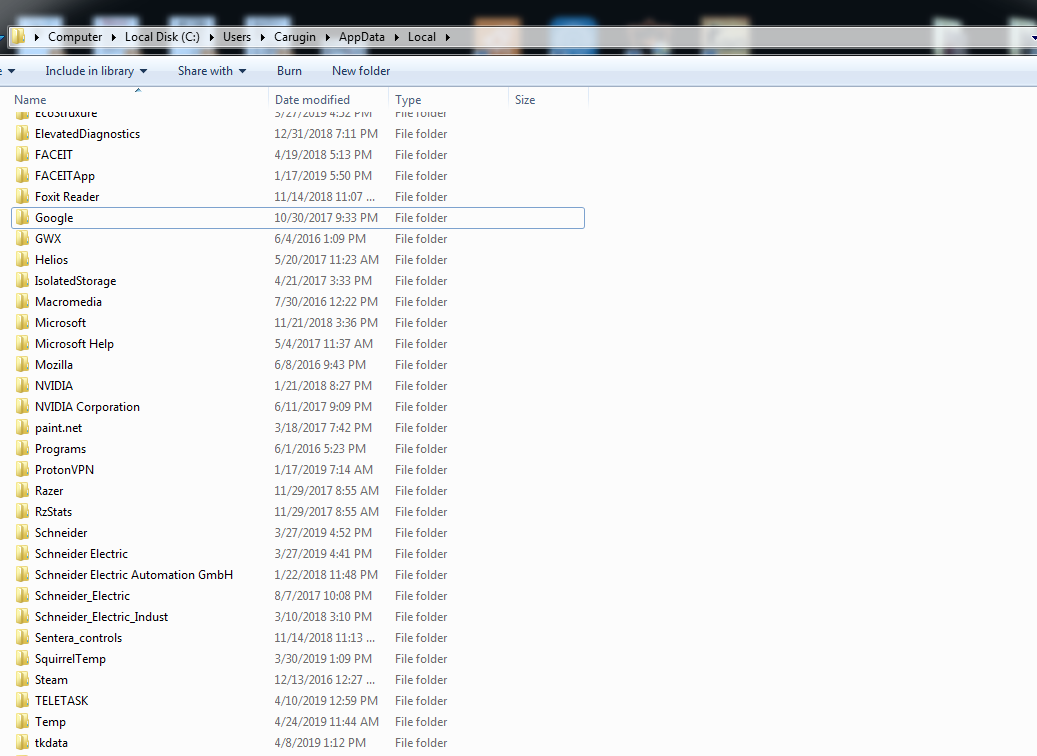Sort the list by Date modified column
The width and height of the screenshot is (1037, 756).
(312, 100)
